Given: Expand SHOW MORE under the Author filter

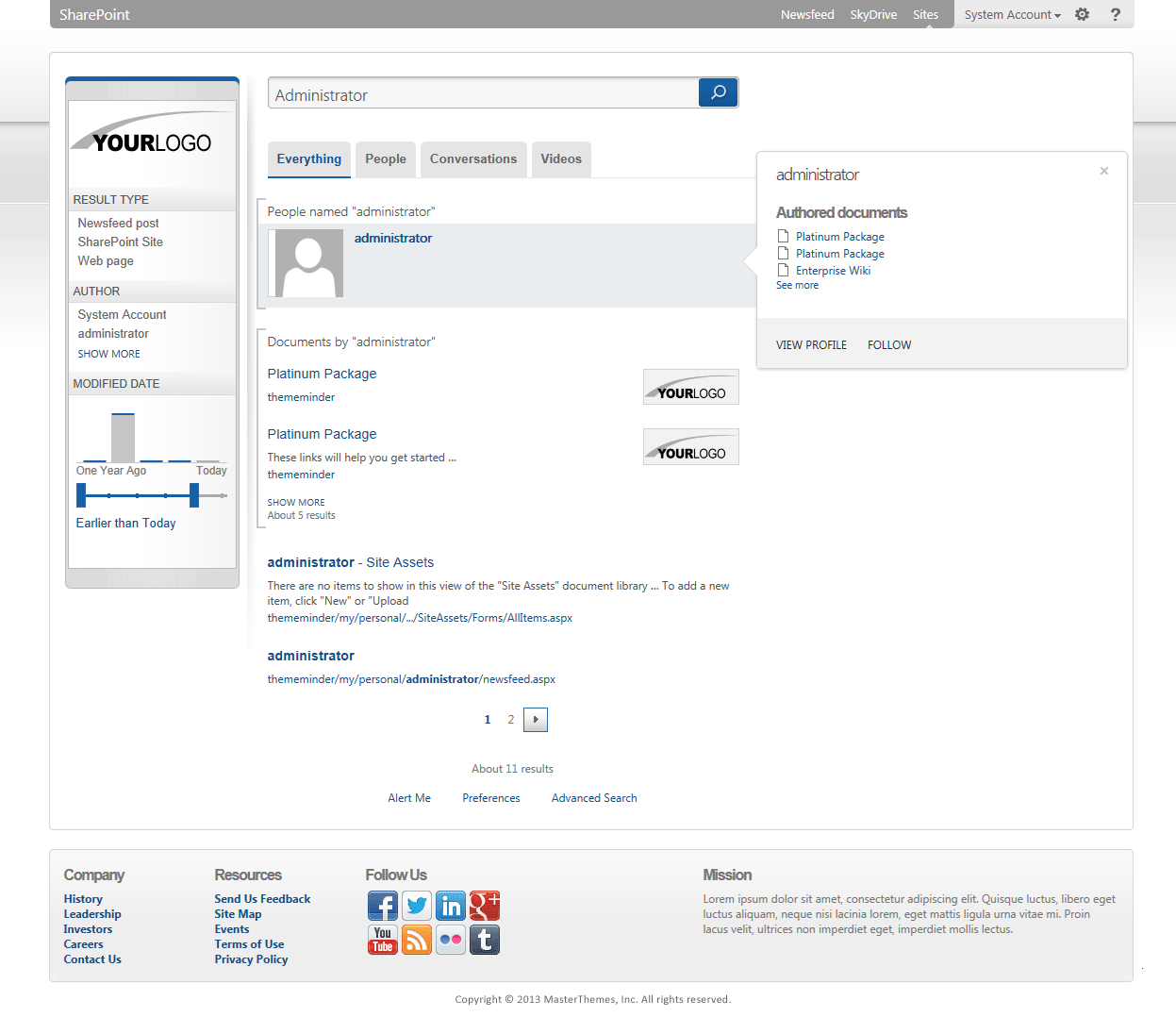Looking at the screenshot, I should click(108, 353).
